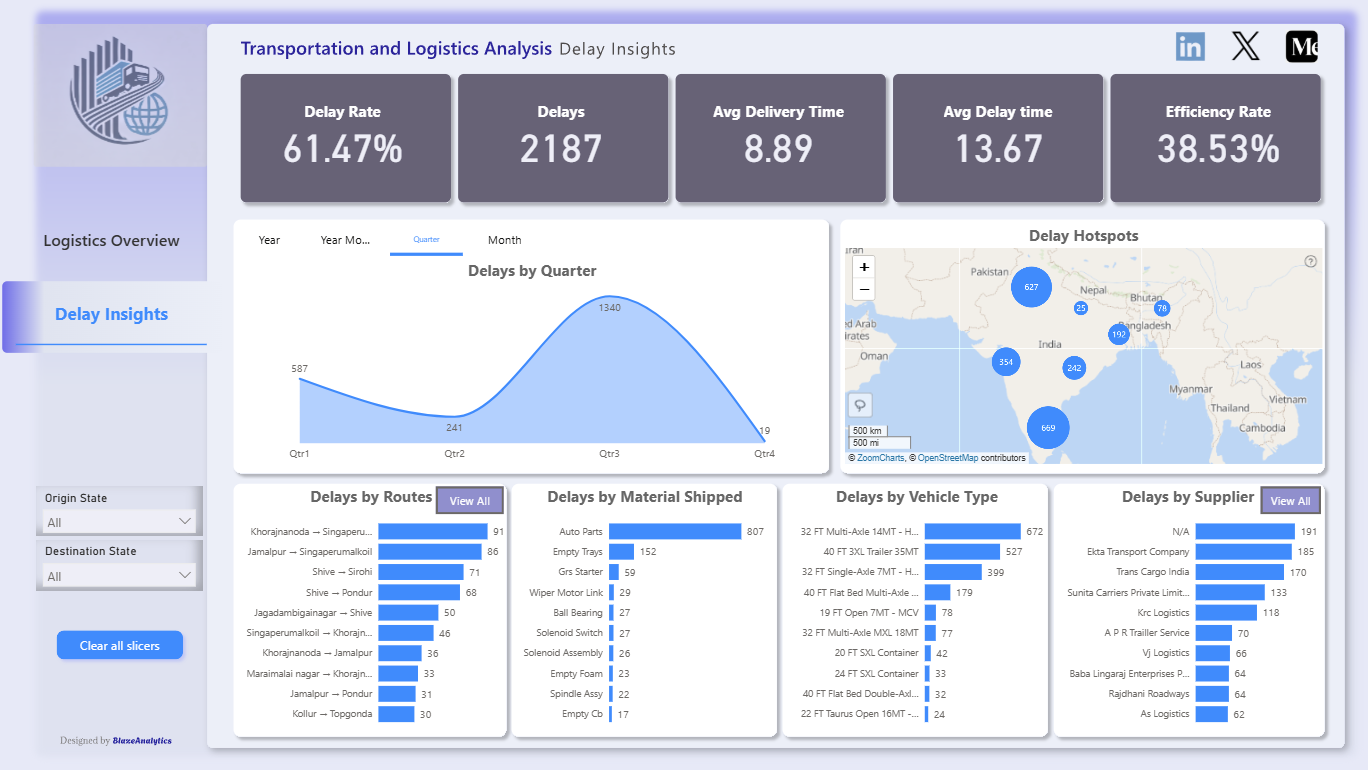Viewport: 1368px width, 770px height.
Task: Click the Efficiency Rate KPI card
Action: [1217, 138]
